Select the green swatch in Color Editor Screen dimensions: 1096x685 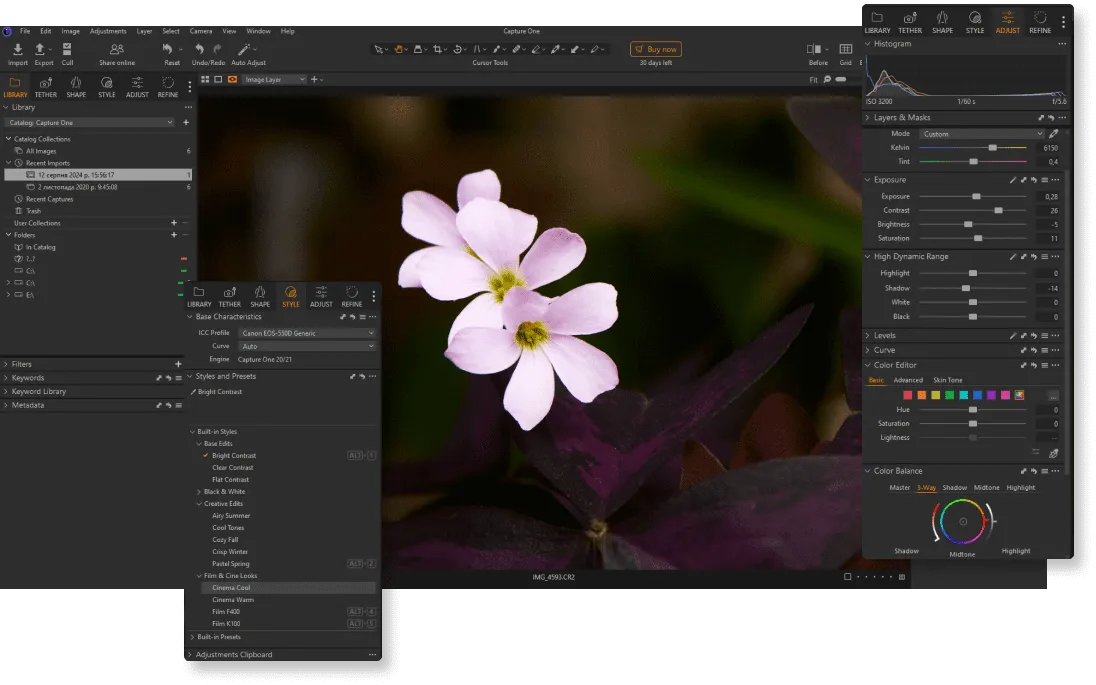coord(949,395)
